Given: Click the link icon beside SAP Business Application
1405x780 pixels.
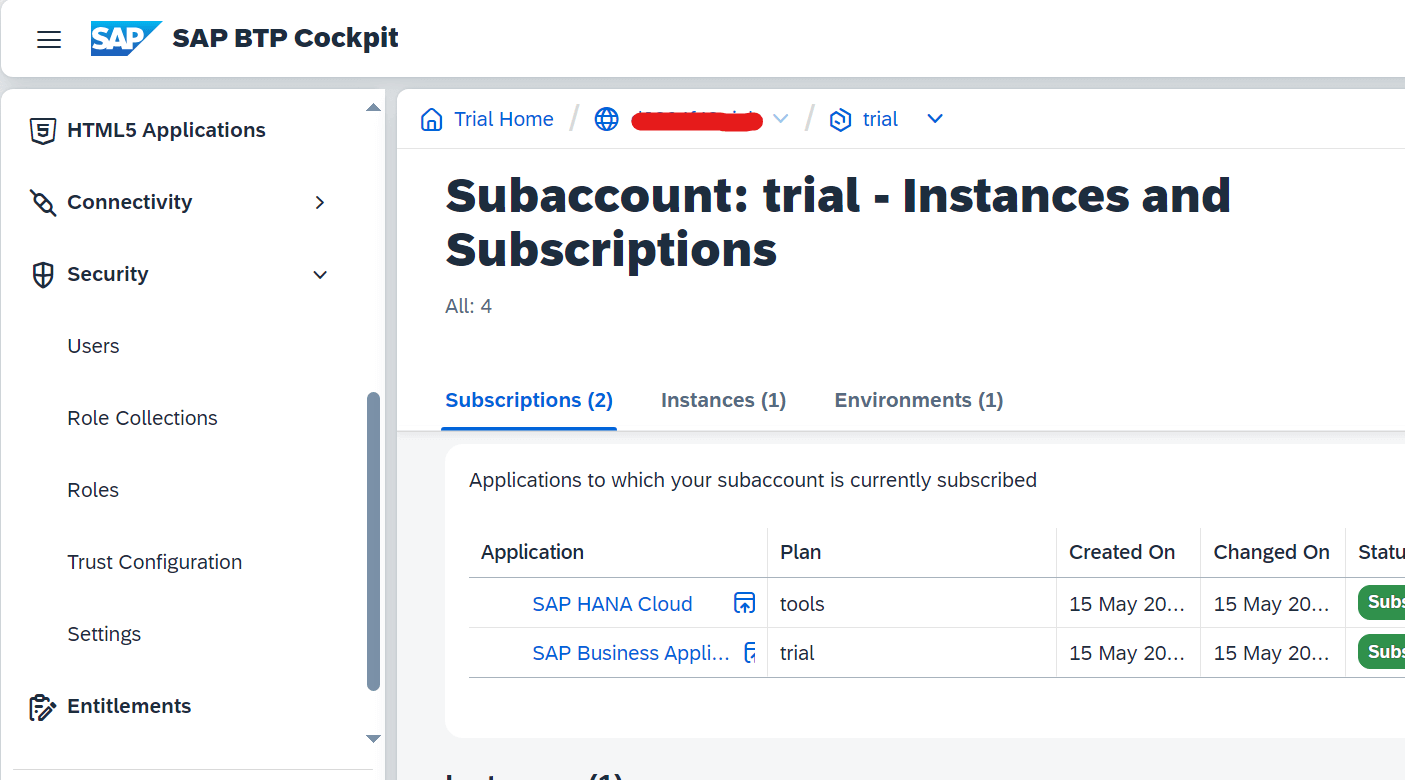Looking at the screenshot, I should [x=749, y=652].
